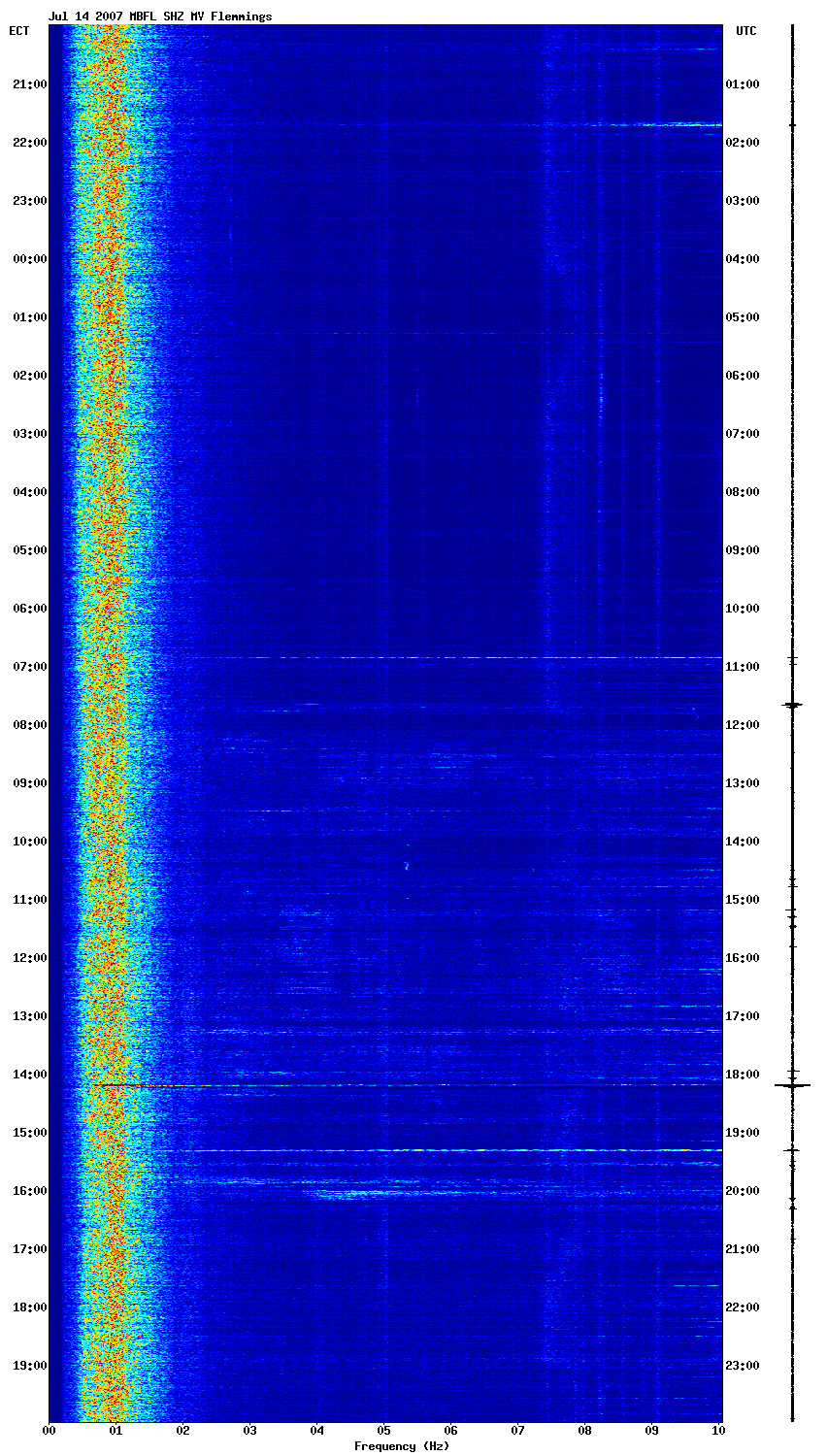Click the 'Frequency (Hz)' axis caption

(x=402, y=1446)
